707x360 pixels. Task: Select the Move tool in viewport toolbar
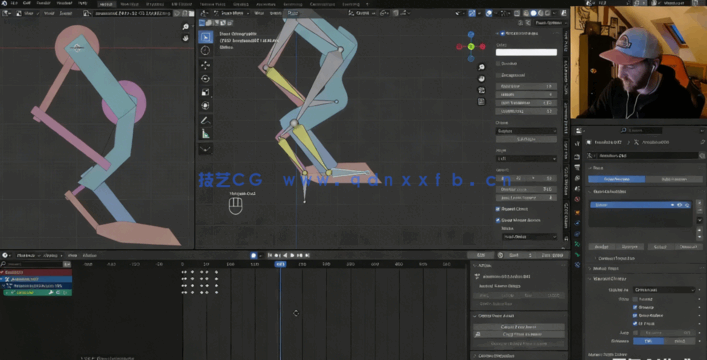coord(206,65)
